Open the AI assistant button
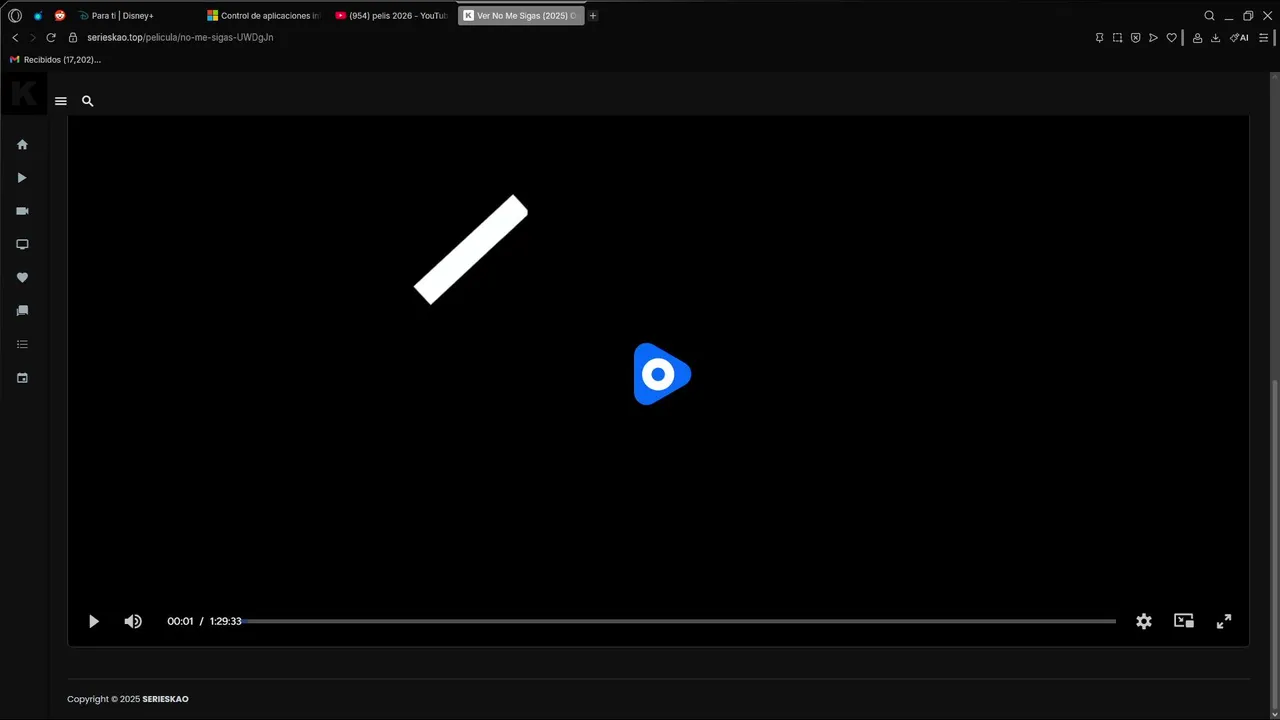Viewport: 1280px width, 720px height. 1239,38
